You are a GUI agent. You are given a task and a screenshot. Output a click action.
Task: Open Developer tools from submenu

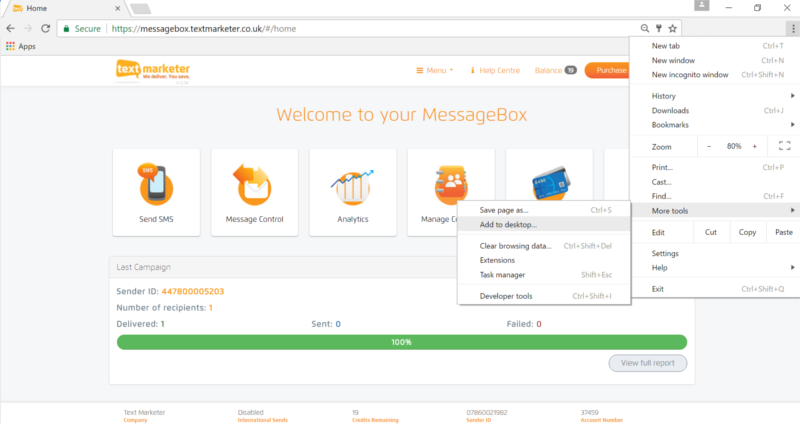[x=506, y=296]
